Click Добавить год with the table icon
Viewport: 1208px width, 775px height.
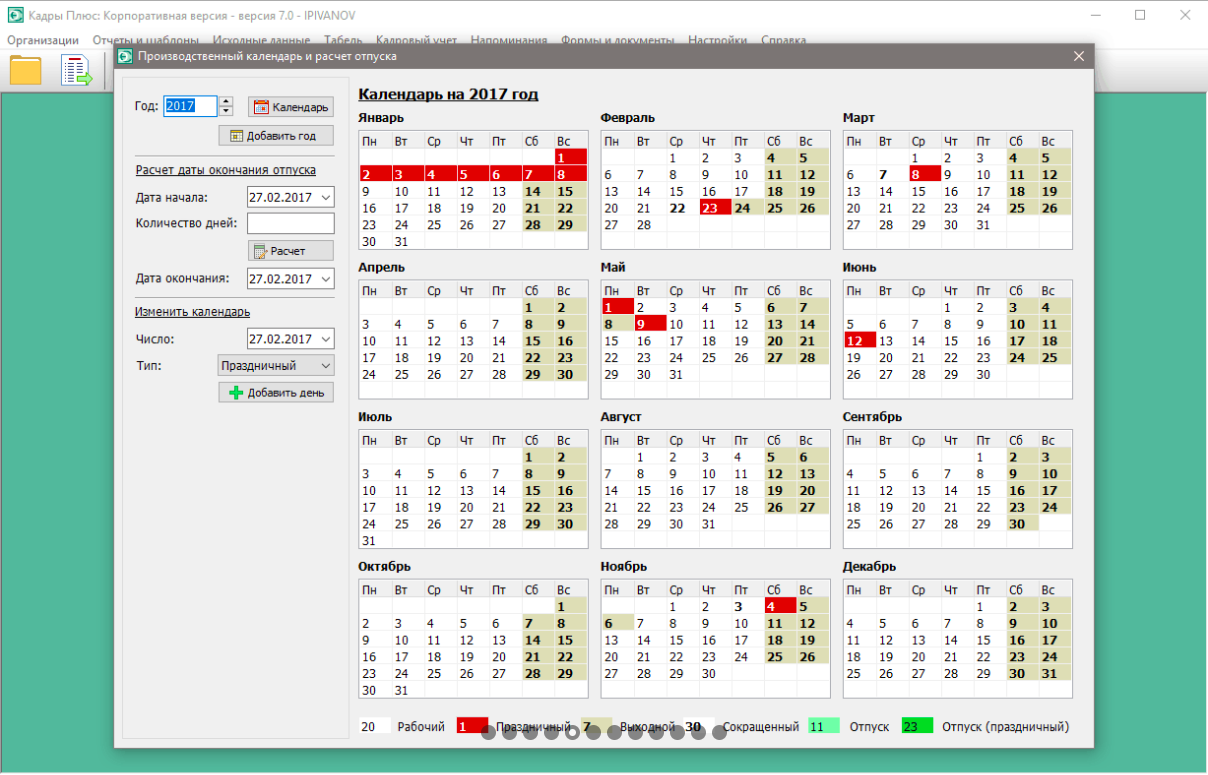(x=275, y=136)
